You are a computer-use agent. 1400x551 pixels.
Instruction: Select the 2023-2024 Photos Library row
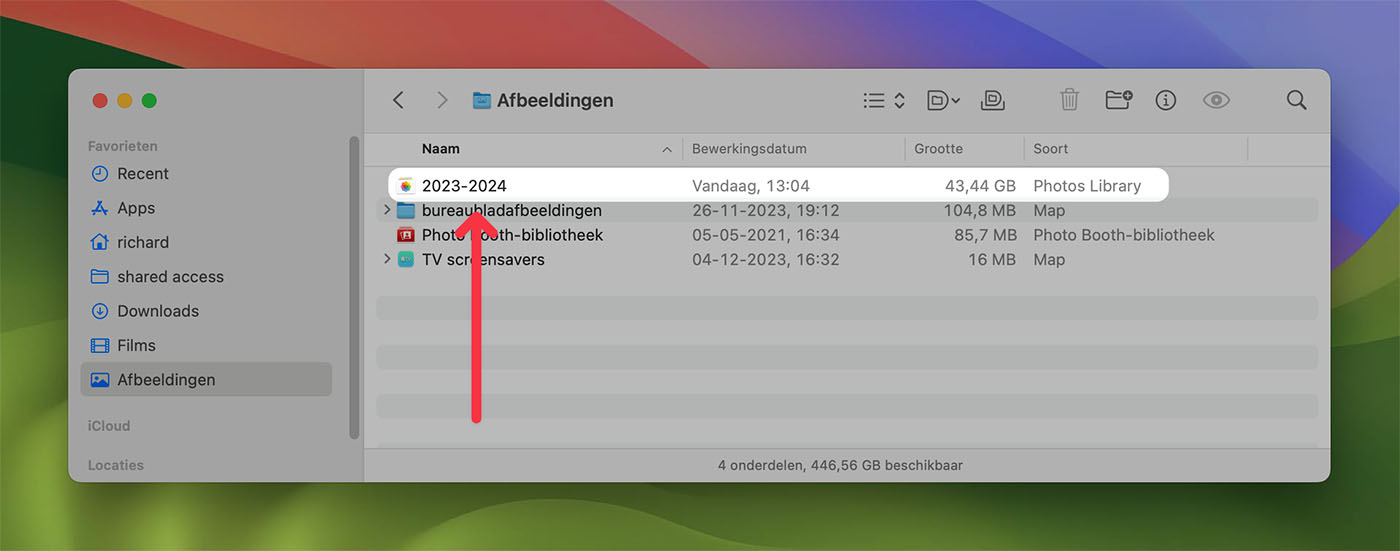click(777, 186)
